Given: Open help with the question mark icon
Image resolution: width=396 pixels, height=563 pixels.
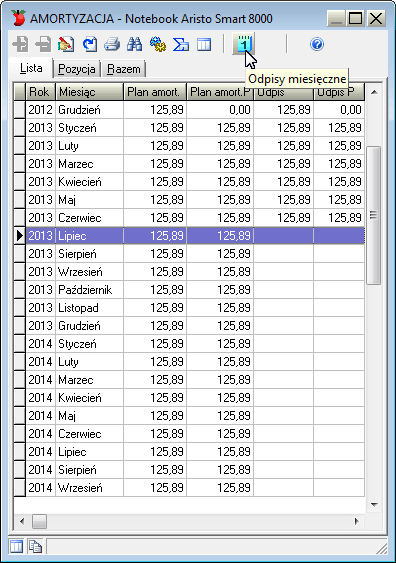Looking at the screenshot, I should (317, 44).
